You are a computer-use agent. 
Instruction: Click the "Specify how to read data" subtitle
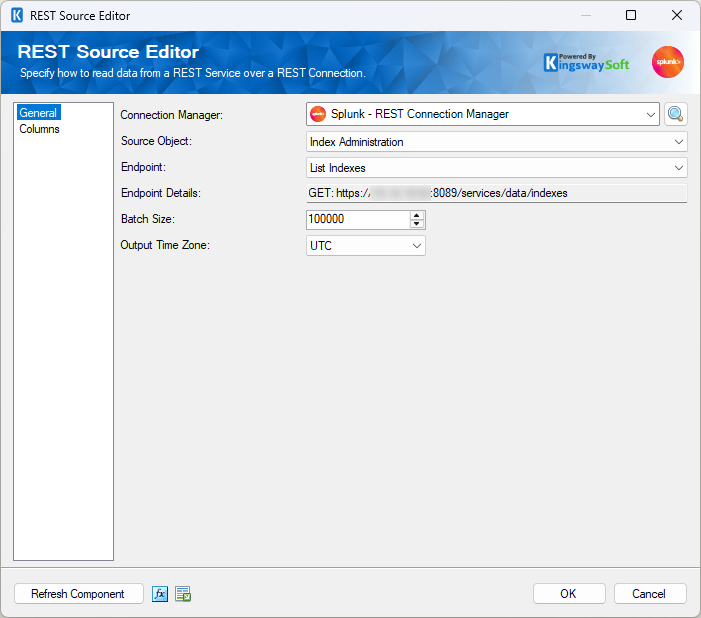pos(193,73)
